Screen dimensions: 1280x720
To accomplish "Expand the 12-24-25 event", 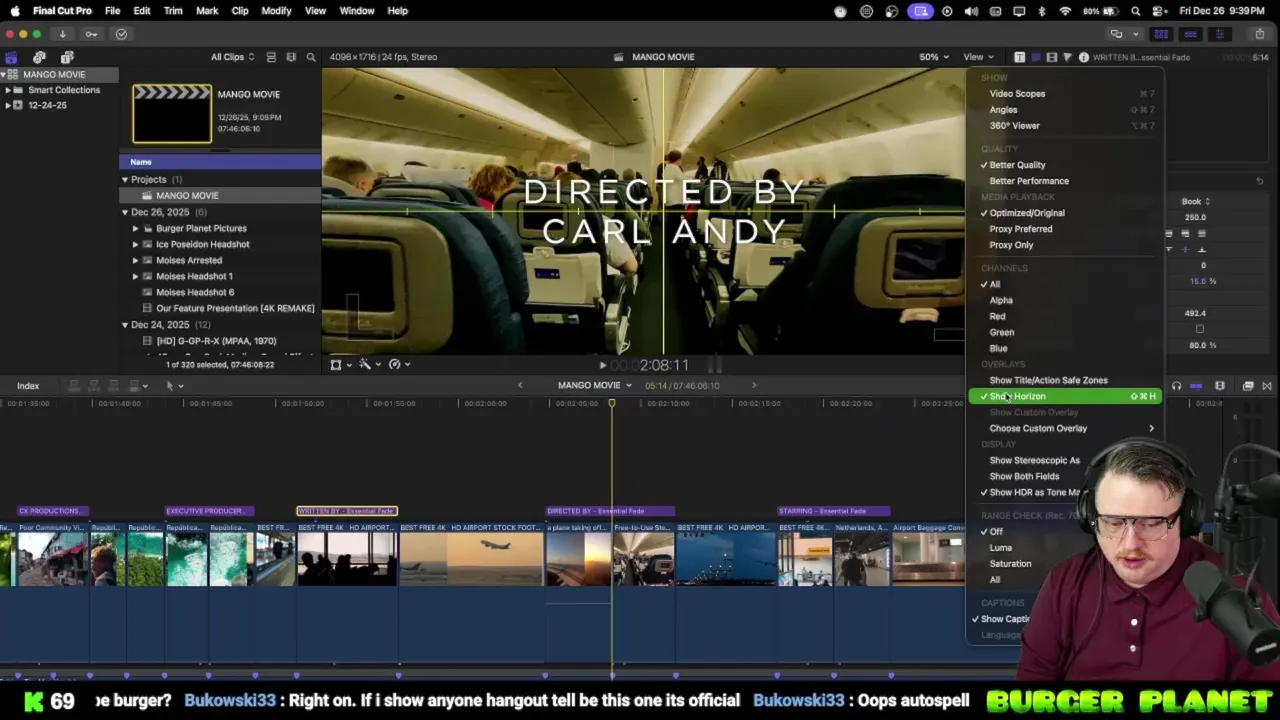I will [8, 105].
